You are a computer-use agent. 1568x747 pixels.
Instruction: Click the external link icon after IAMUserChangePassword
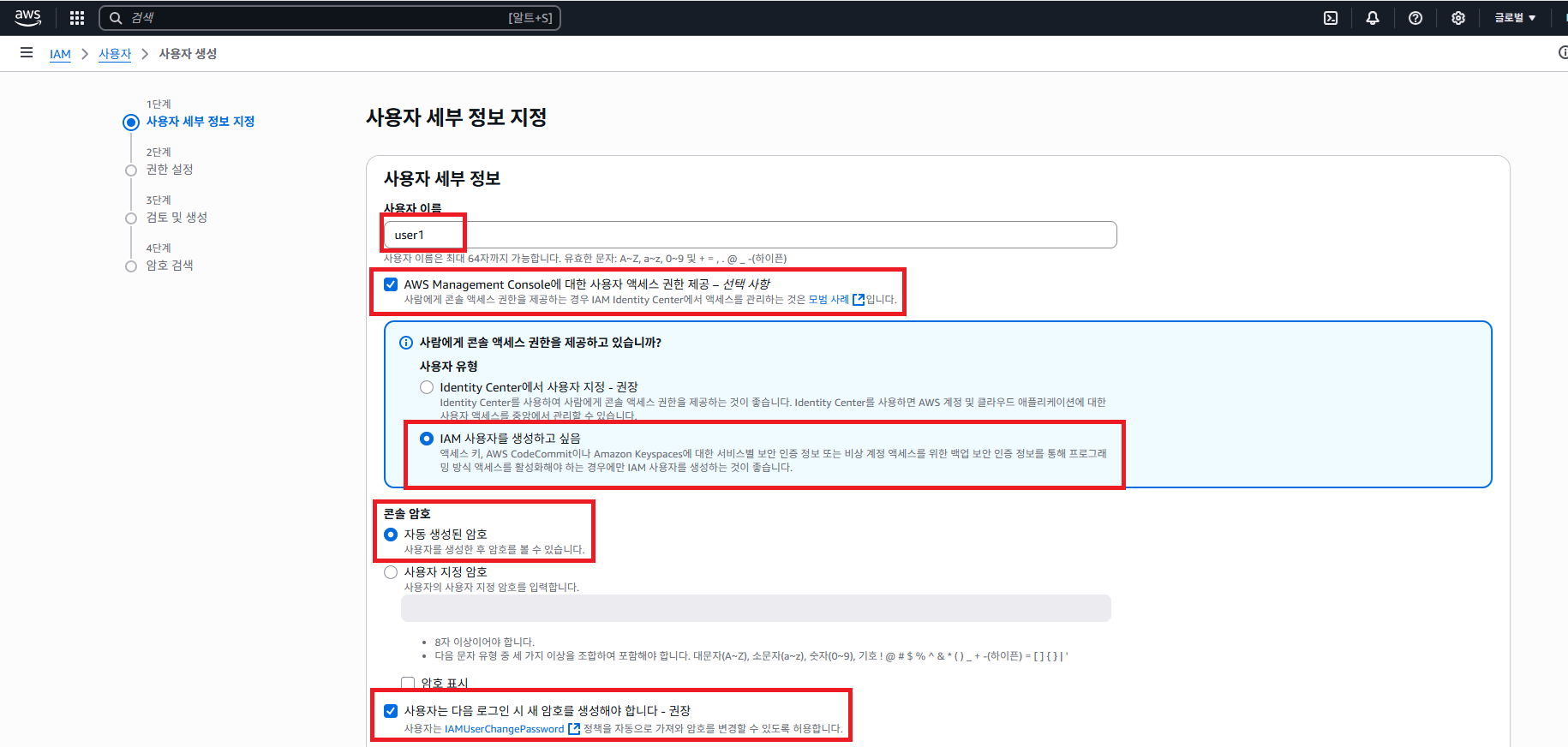click(574, 729)
